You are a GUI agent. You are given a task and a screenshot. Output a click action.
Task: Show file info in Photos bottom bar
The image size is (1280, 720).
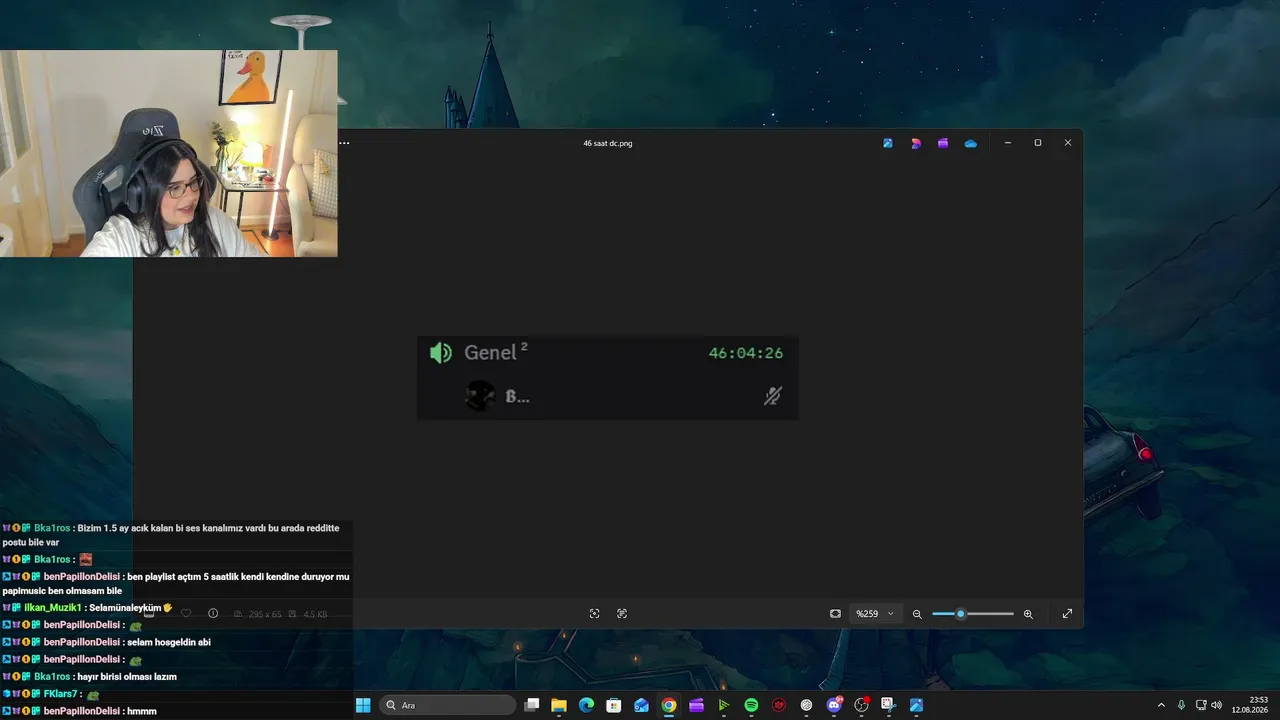(x=213, y=613)
